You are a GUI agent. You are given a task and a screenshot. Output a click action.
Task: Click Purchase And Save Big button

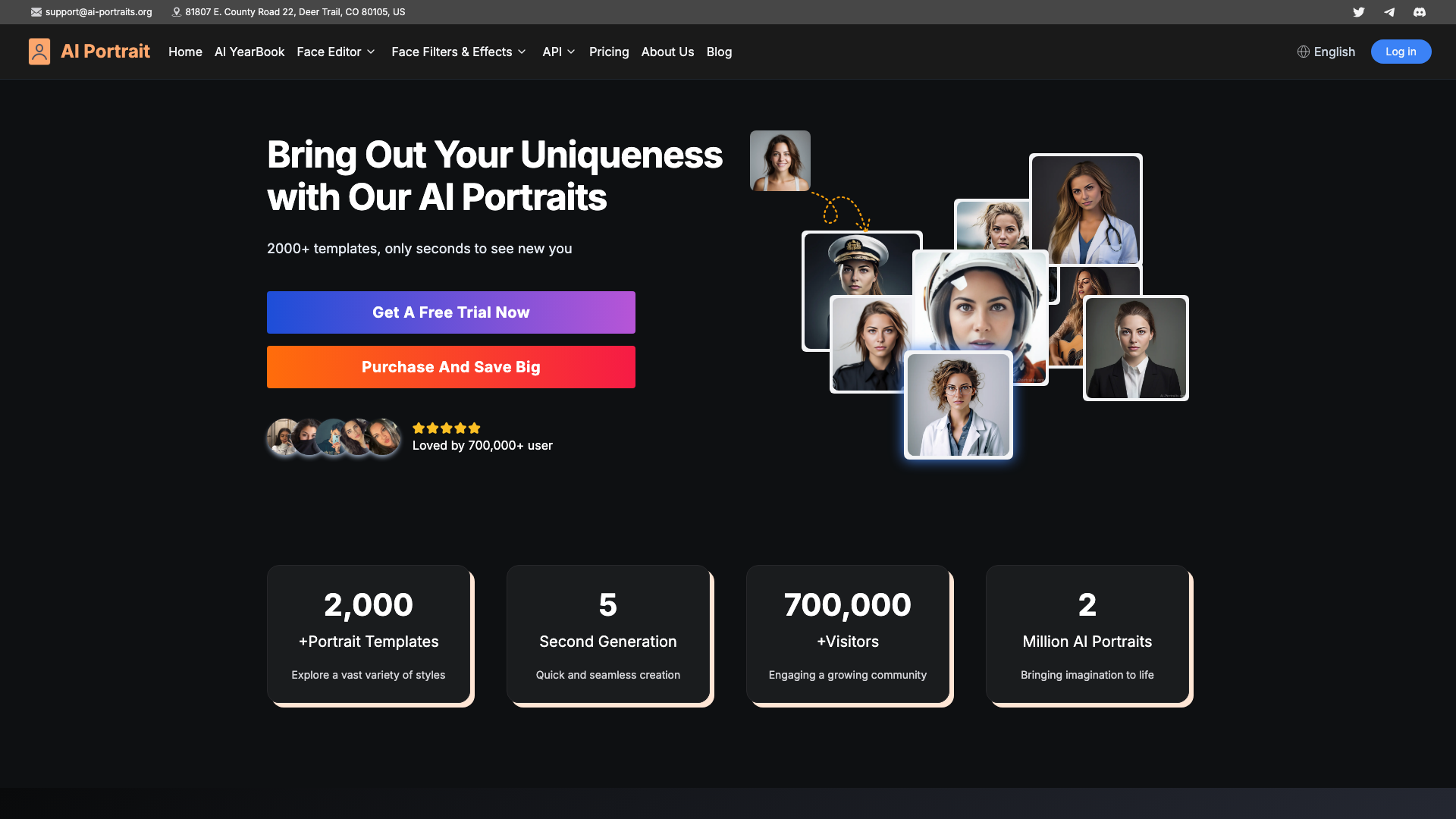pyautogui.click(x=451, y=367)
